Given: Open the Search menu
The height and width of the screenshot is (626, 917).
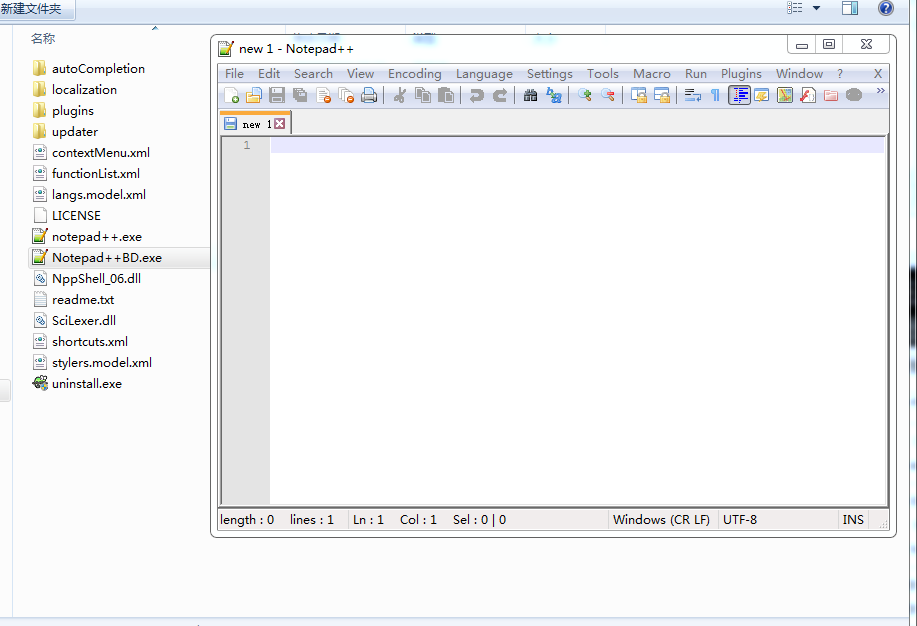Looking at the screenshot, I should click(313, 74).
